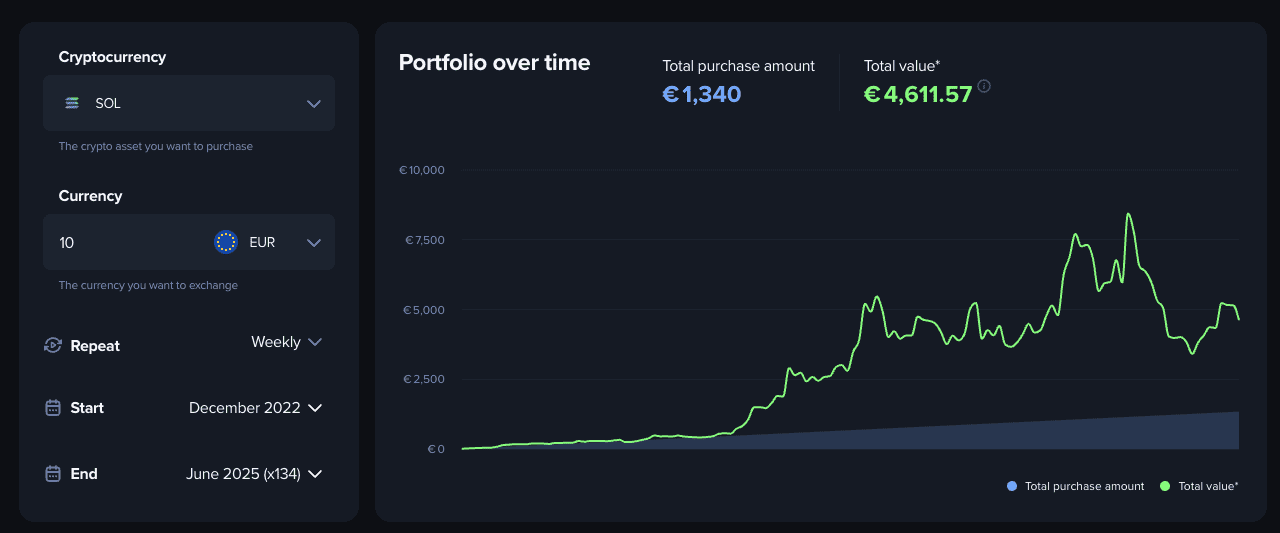Viewport: 1280px width, 533px height.
Task: Click the End calendar icon
Action: point(53,474)
